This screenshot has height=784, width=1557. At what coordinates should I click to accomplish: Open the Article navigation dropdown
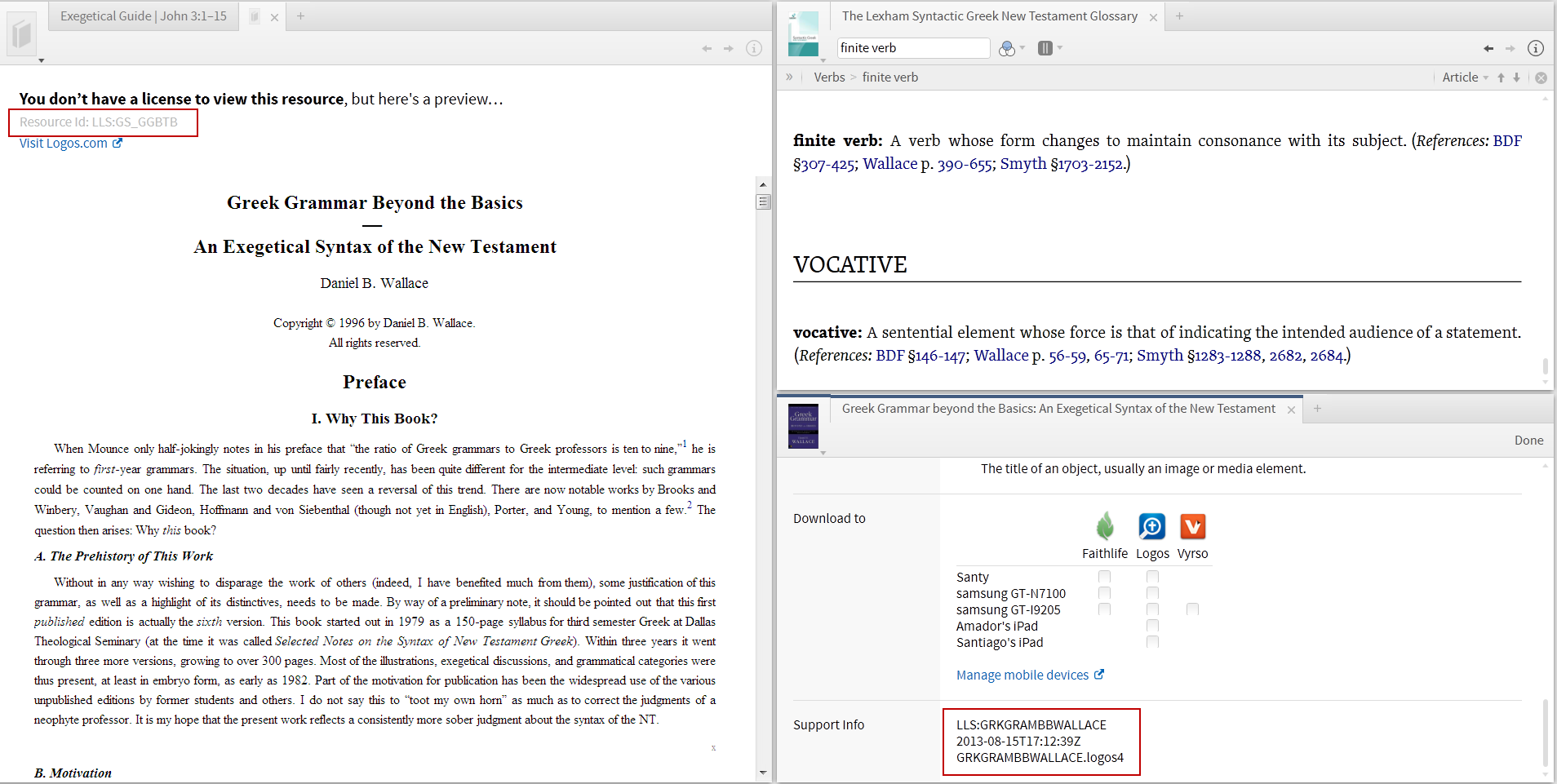pos(1465,78)
